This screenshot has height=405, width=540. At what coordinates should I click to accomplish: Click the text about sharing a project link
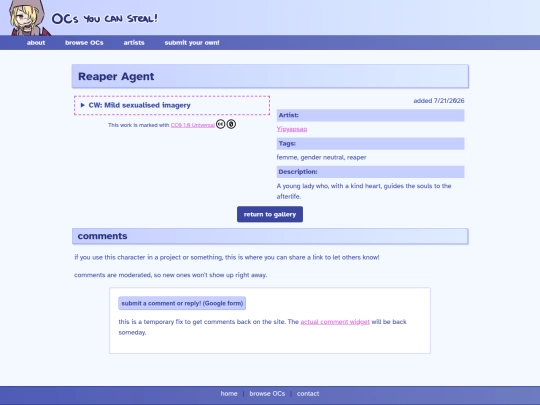pos(227,257)
